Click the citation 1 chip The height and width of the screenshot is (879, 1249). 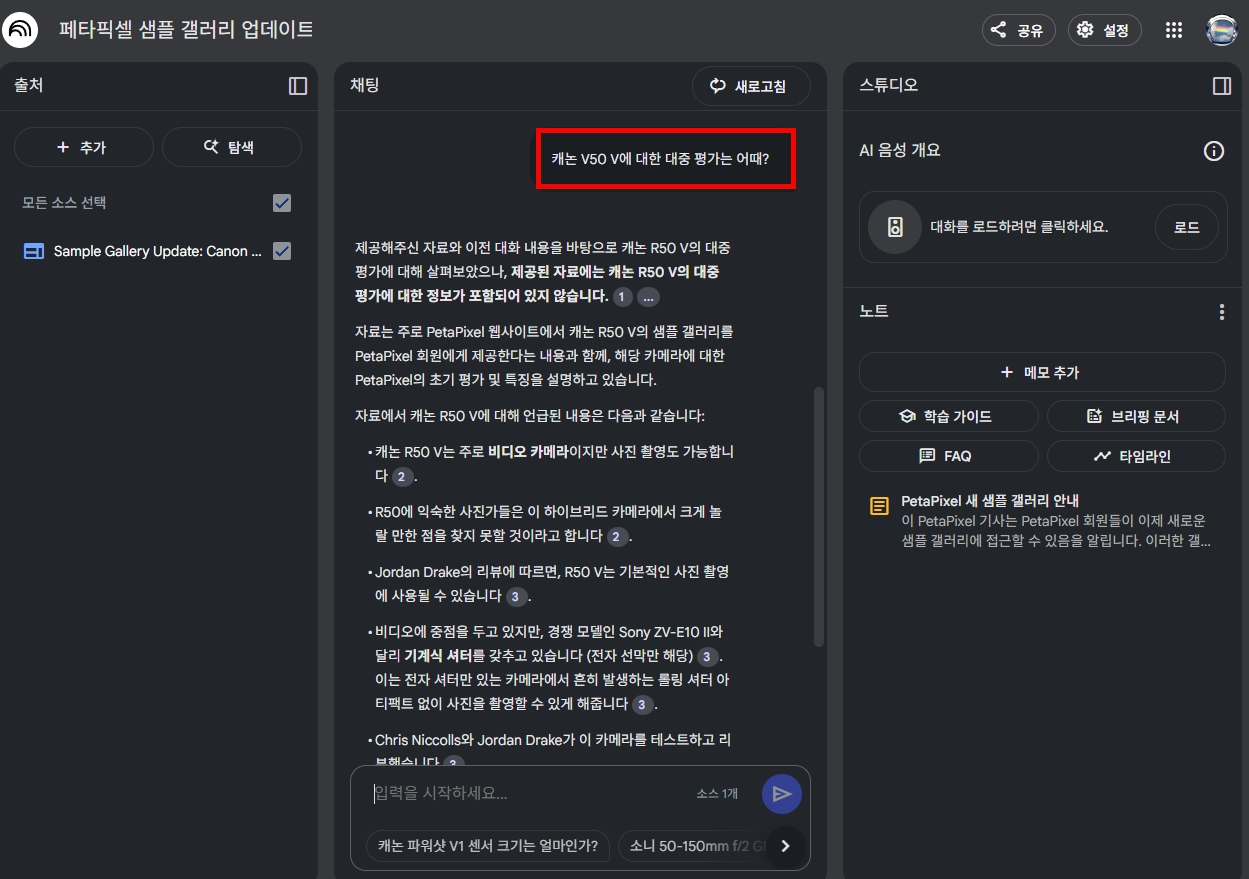pos(622,297)
